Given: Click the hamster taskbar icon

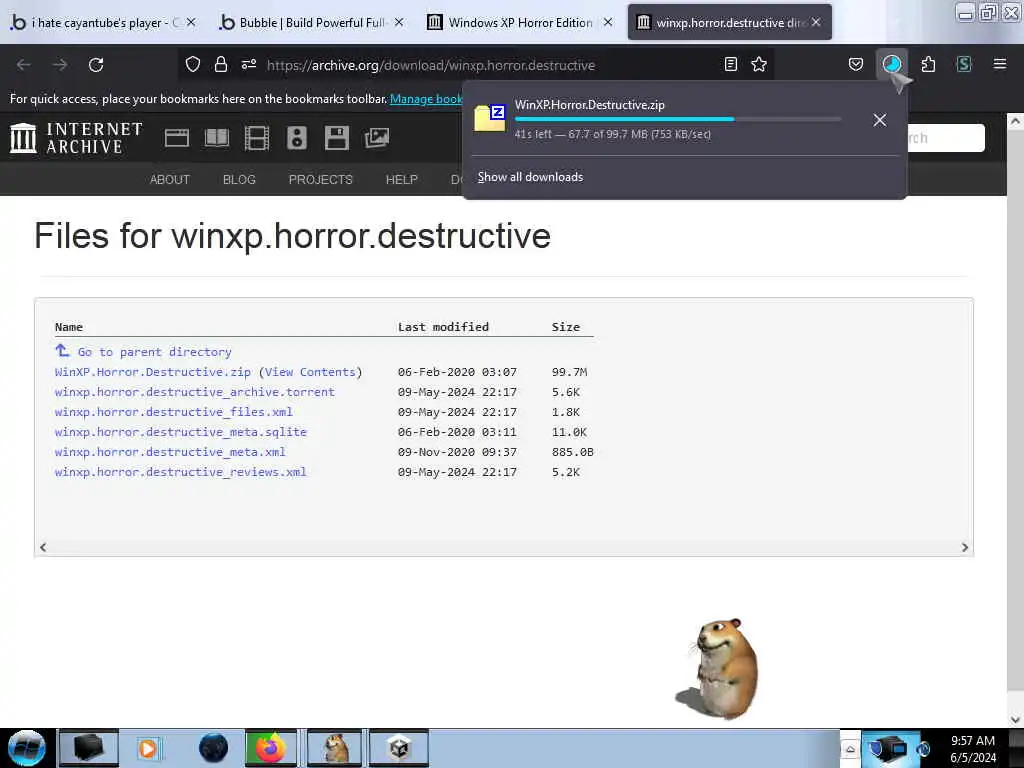Looking at the screenshot, I should point(335,748).
